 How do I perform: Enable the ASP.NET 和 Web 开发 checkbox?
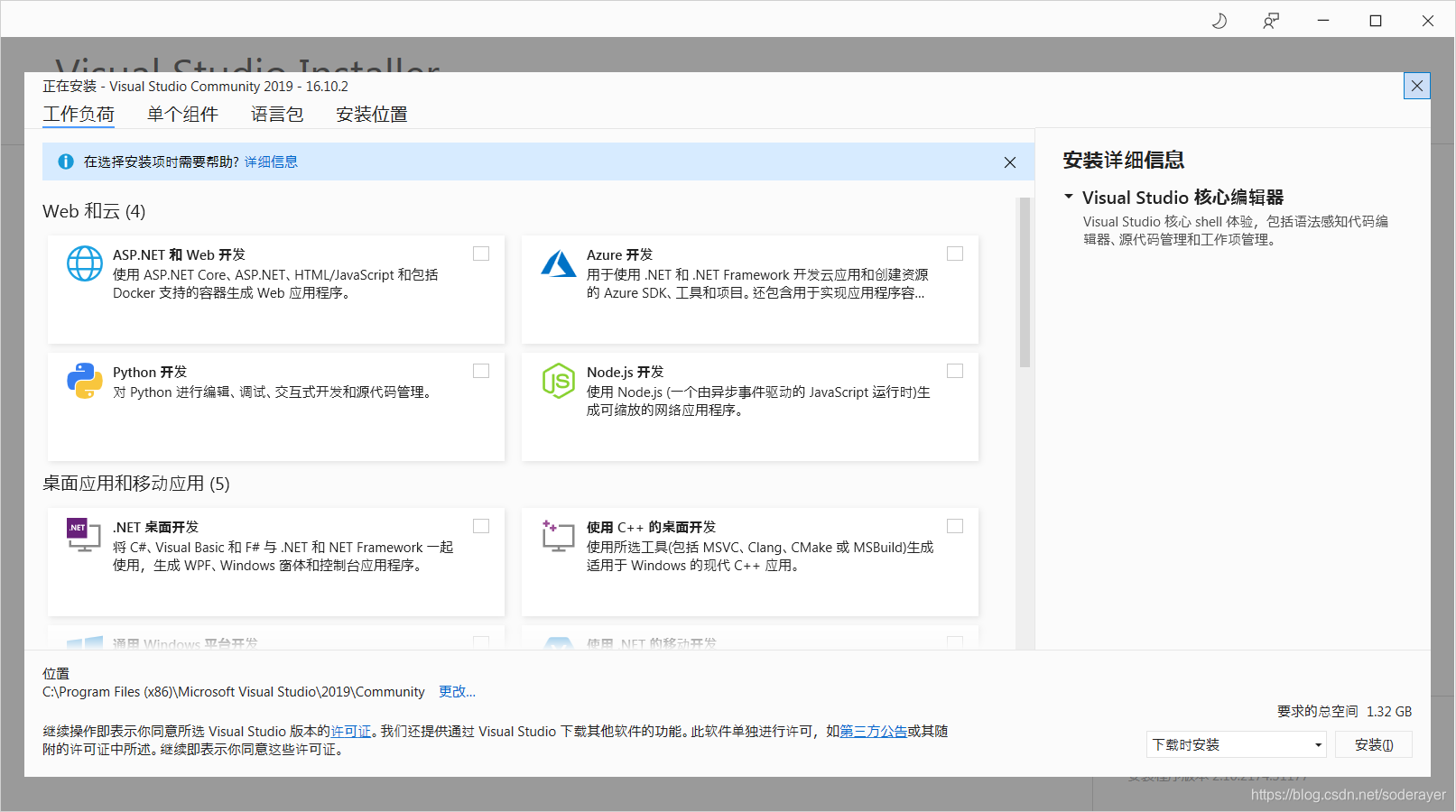click(481, 254)
